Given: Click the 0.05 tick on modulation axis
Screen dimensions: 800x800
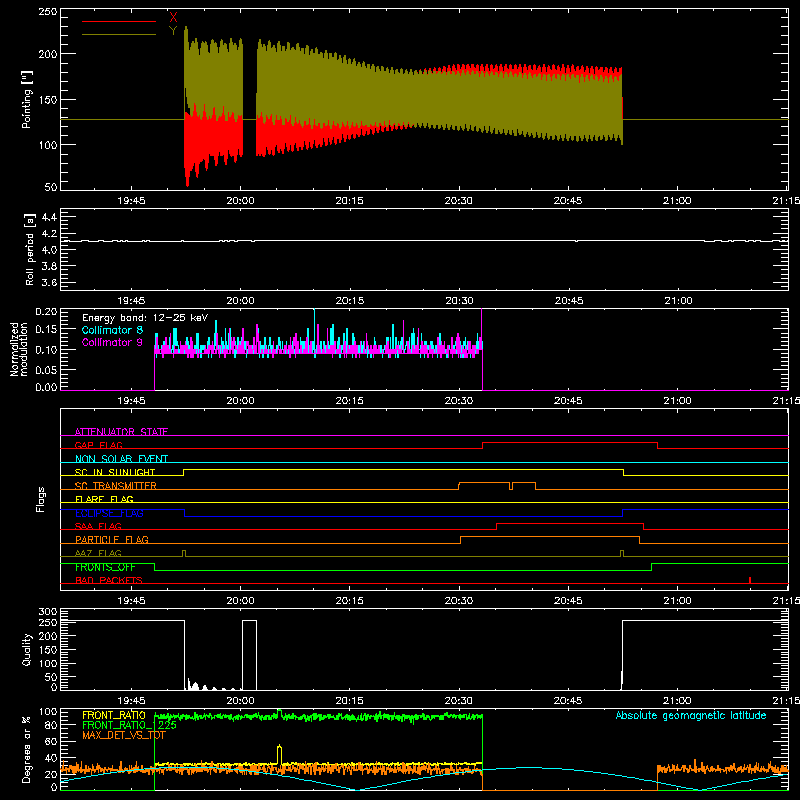Looking at the screenshot, I should (46, 369).
